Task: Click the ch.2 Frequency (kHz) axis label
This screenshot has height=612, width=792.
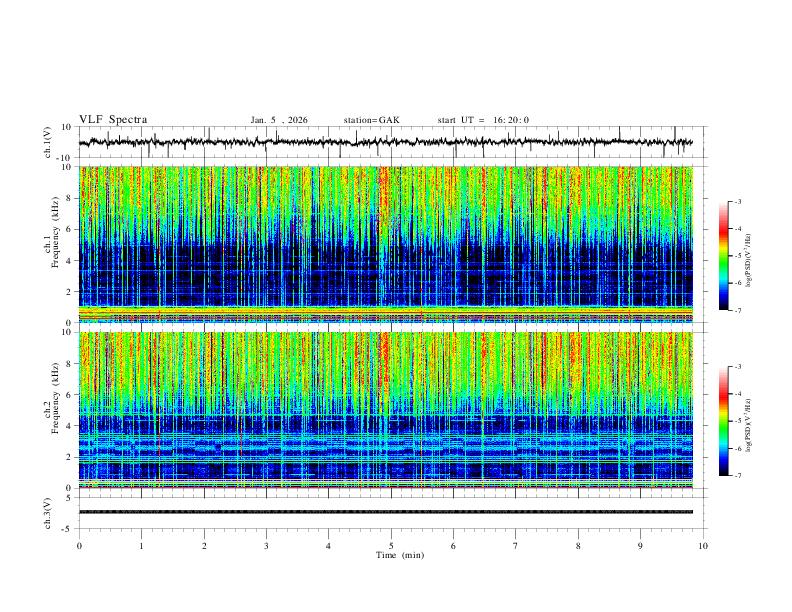Action: 52,400
